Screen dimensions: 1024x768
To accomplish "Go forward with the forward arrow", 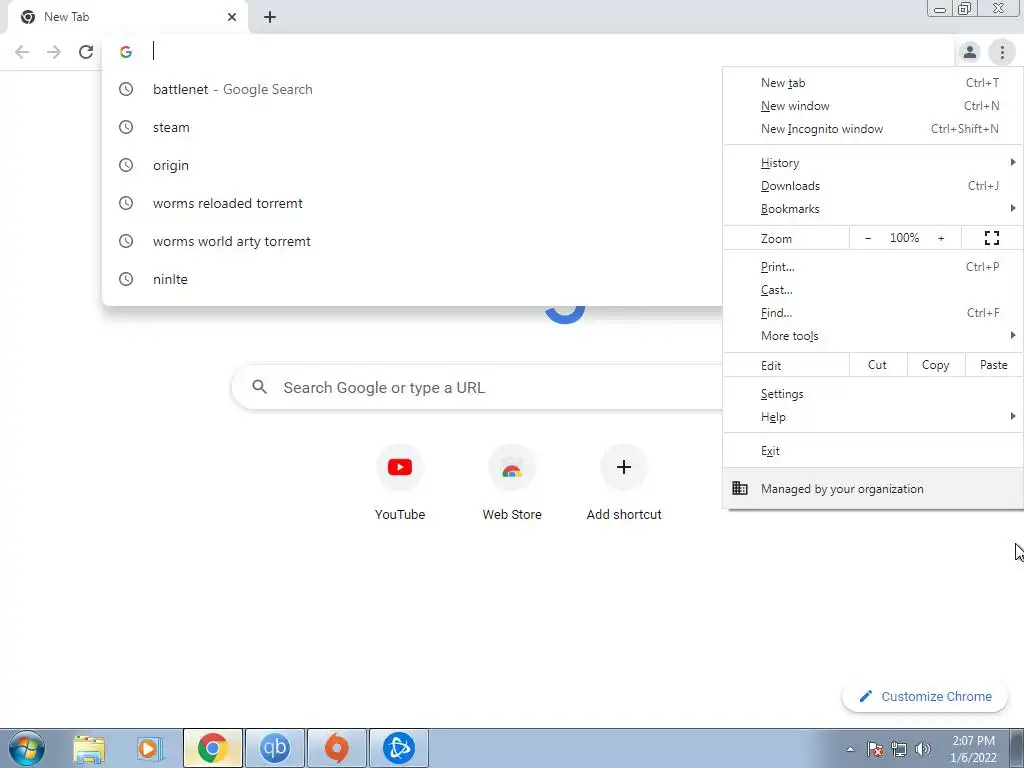I will 54,52.
